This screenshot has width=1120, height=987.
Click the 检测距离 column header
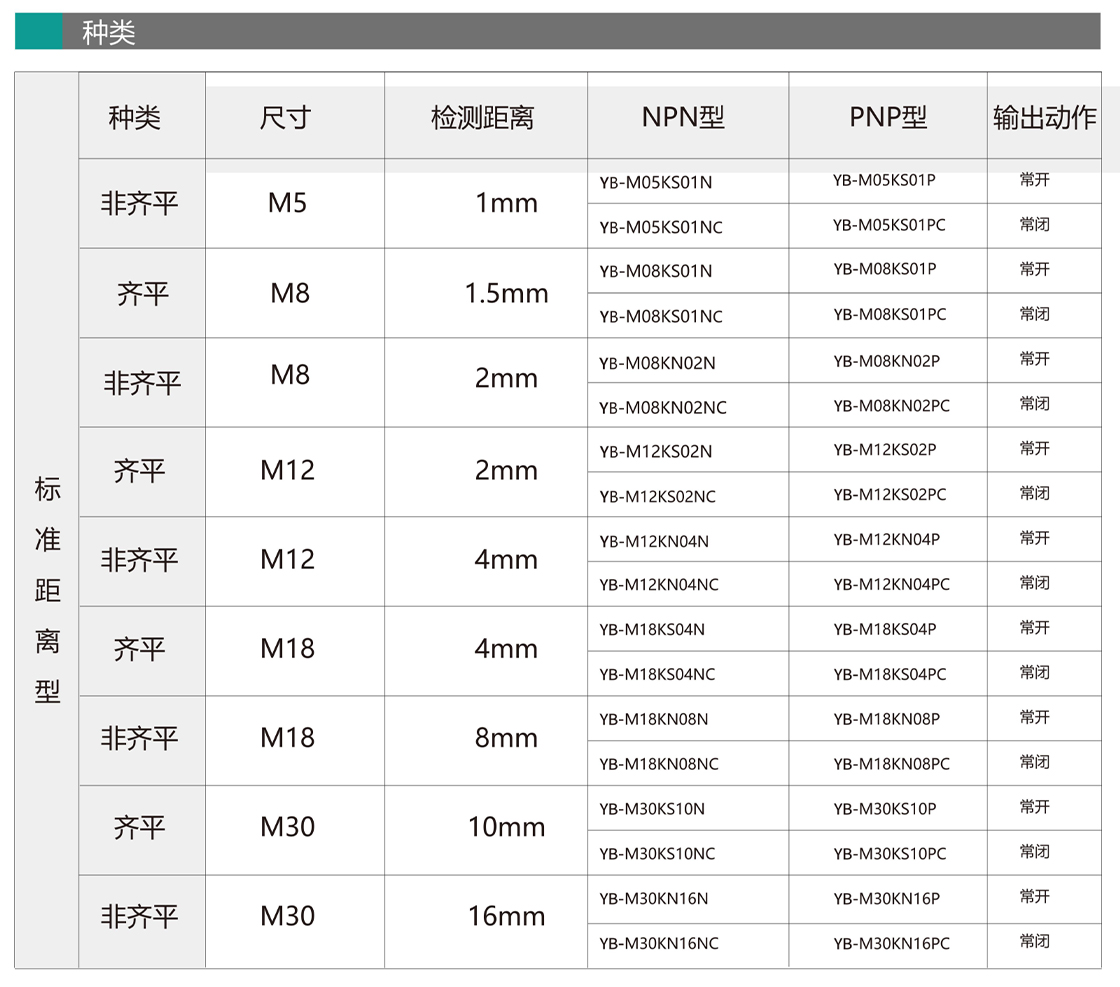pyautogui.click(x=483, y=118)
